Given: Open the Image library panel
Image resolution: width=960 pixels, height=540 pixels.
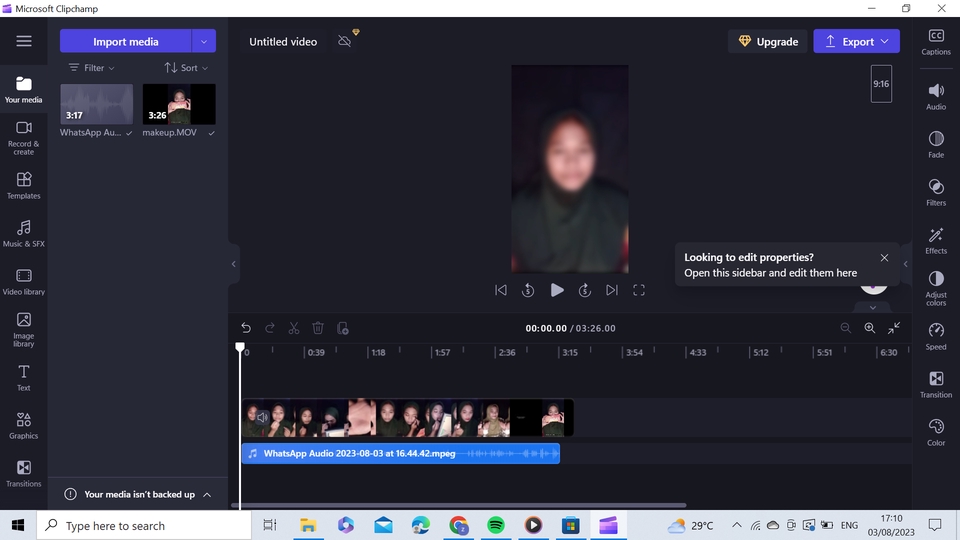Looking at the screenshot, I should [24, 329].
